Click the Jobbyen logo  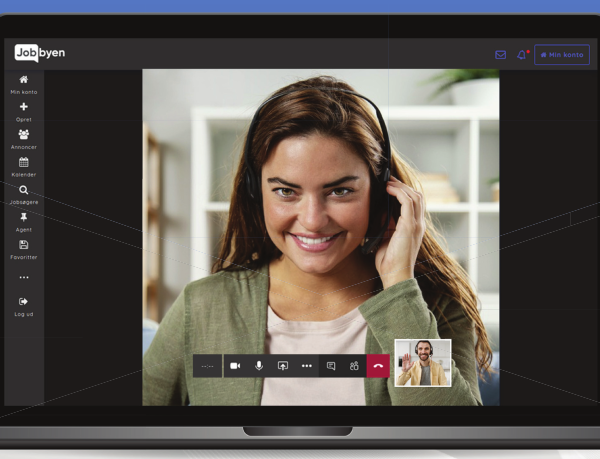(40, 53)
